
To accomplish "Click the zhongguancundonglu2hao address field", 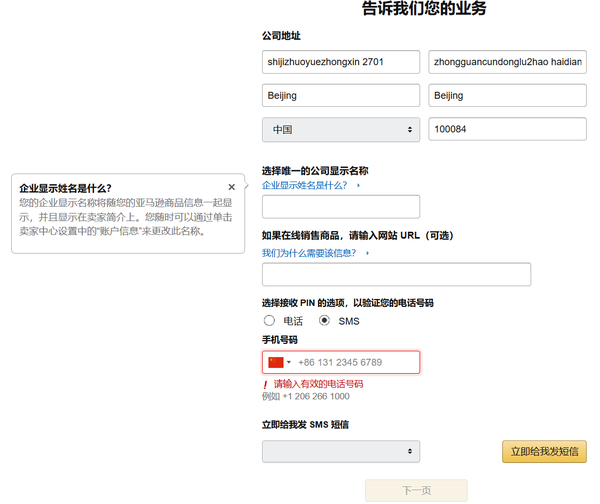I will point(507,62).
